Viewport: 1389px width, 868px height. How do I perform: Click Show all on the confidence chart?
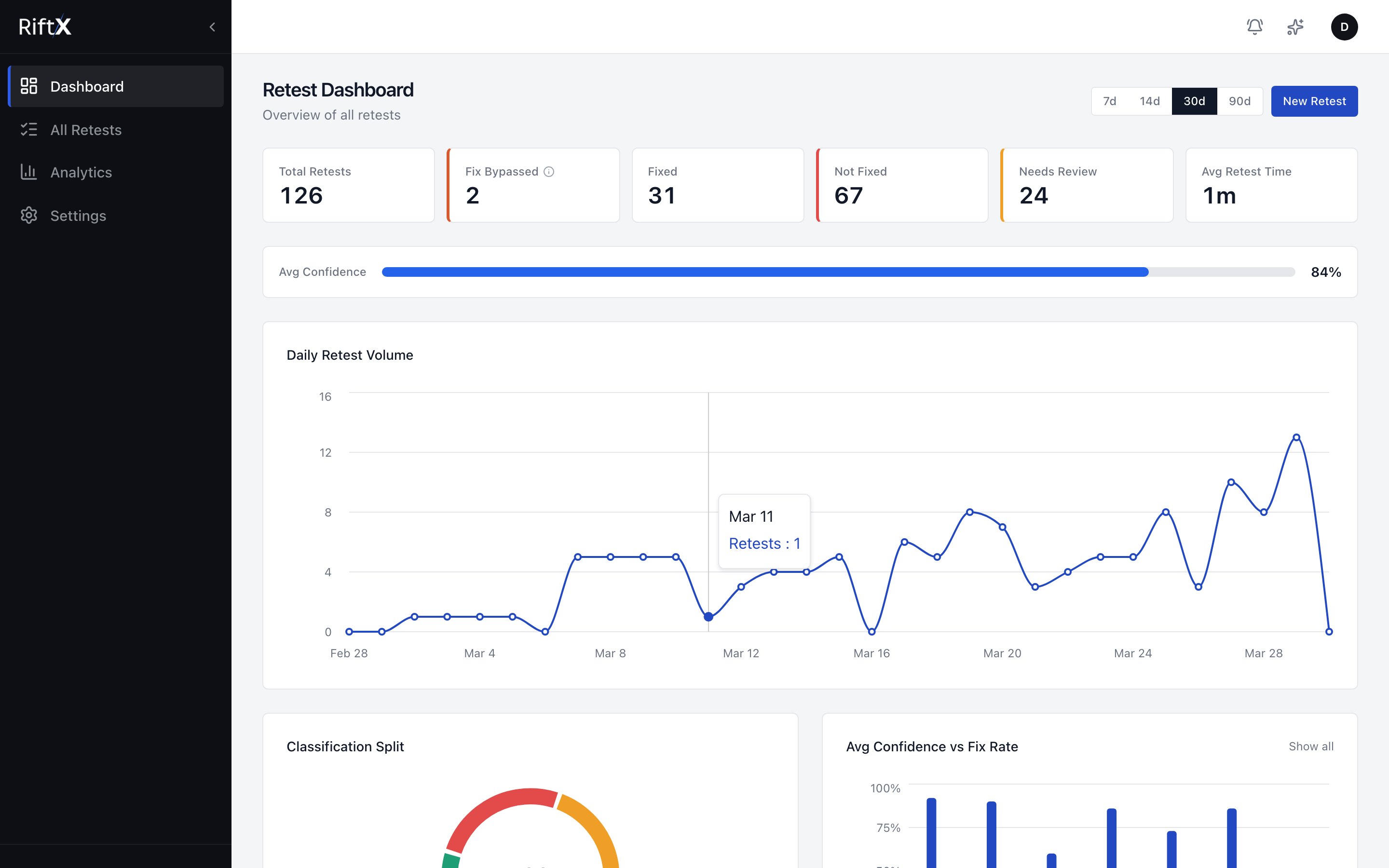pyautogui.click(x=1311, y=746)
